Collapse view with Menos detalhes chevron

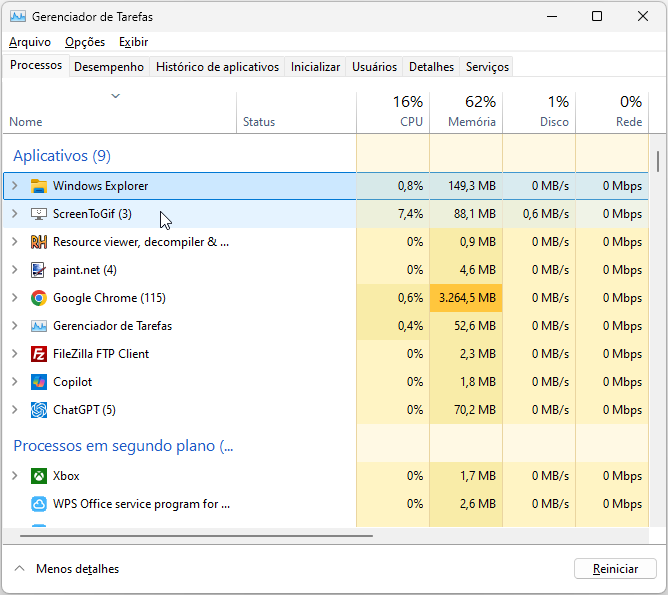coord(20,569)
